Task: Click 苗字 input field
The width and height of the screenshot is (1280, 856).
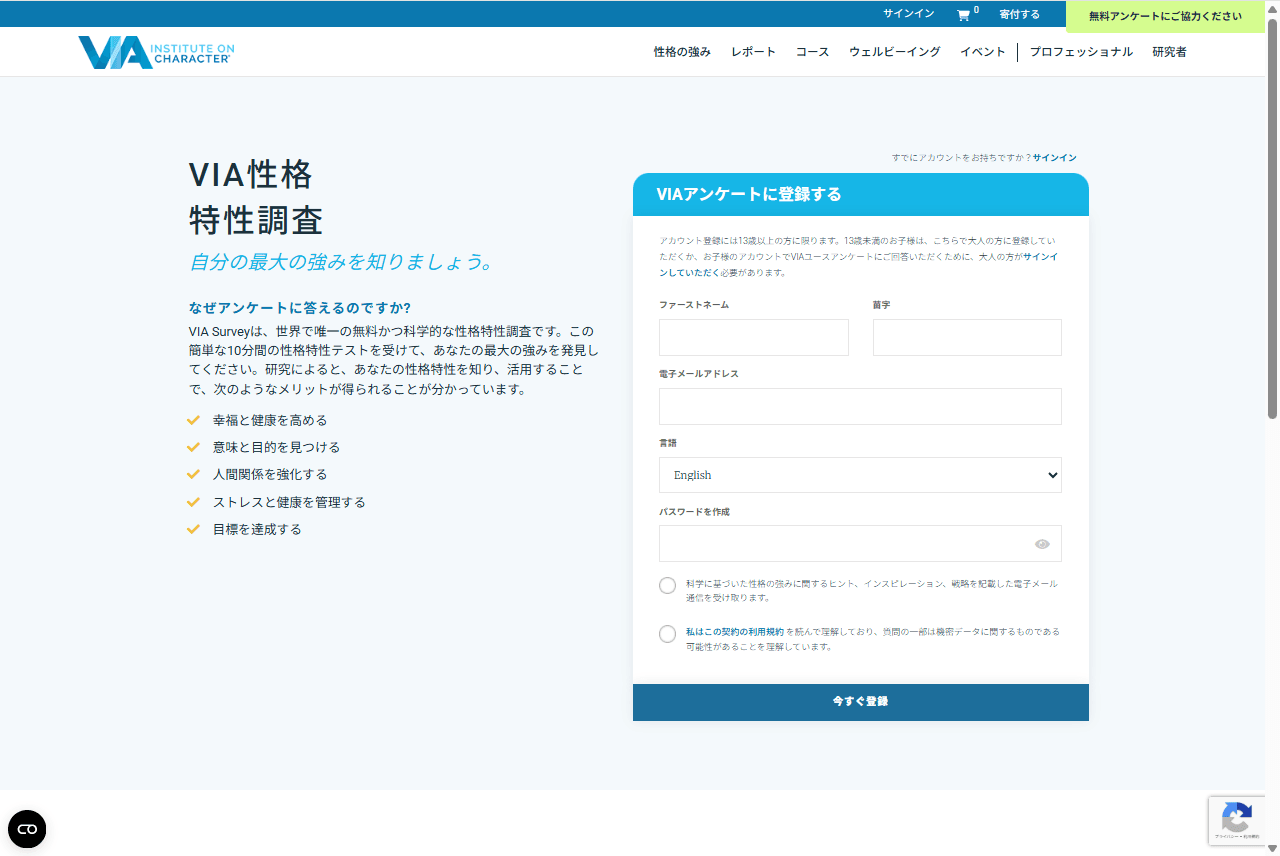Action: [x=967, y=338]
